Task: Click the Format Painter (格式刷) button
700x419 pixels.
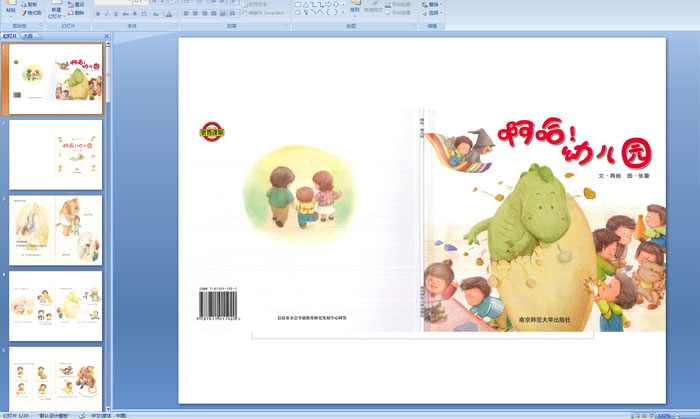Action: click(x=31, y=13)
